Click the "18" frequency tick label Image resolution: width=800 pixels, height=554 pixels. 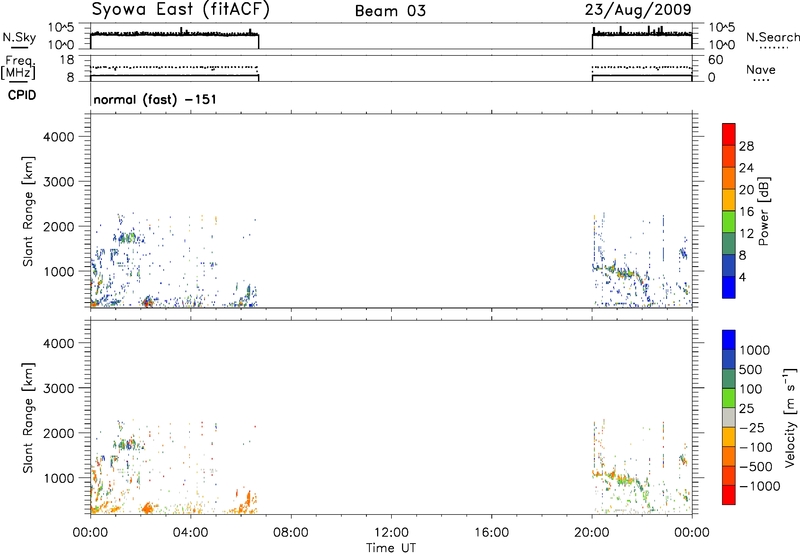(x=67, y=60)
